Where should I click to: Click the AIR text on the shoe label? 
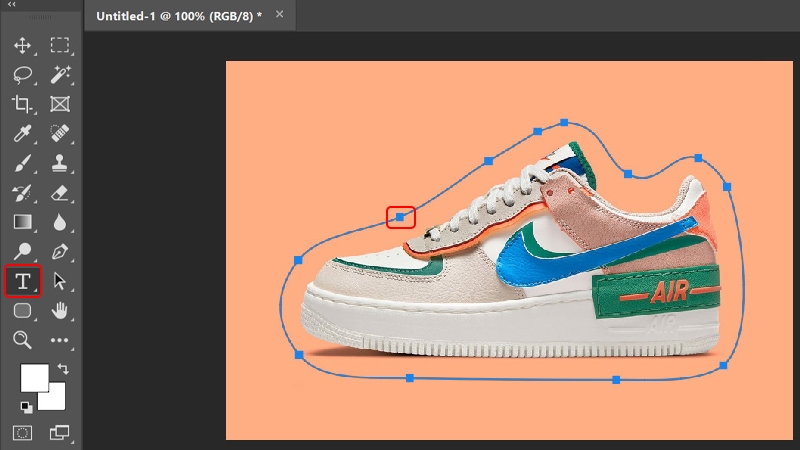pyautogui.click(x=669, y=291)
